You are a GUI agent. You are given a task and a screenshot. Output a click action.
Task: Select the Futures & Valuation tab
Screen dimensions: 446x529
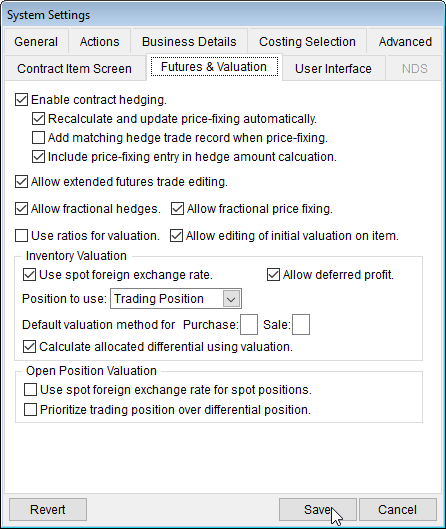click(x=214, y=67)
